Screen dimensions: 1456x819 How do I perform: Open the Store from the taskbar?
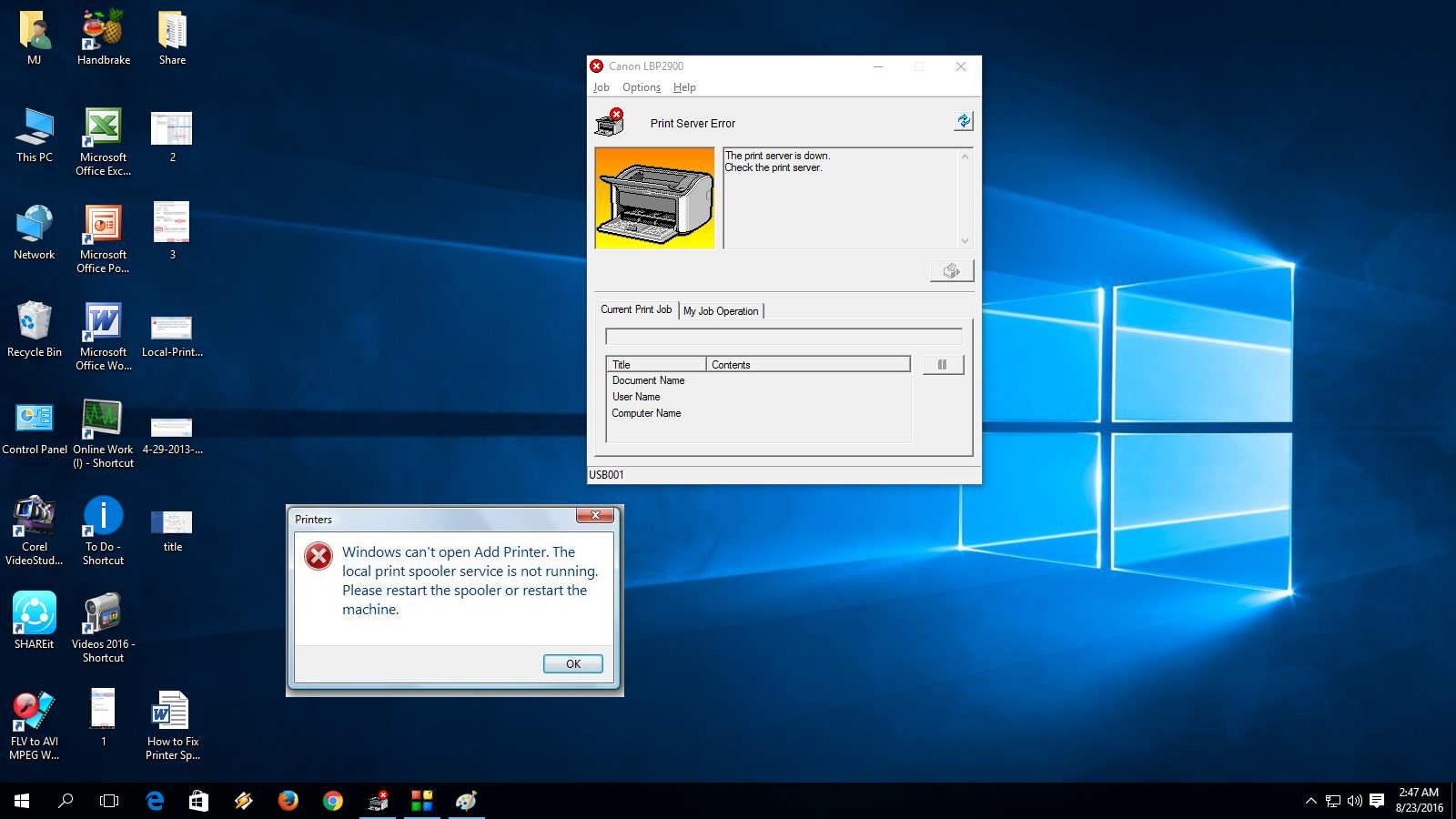coord(198,801)
